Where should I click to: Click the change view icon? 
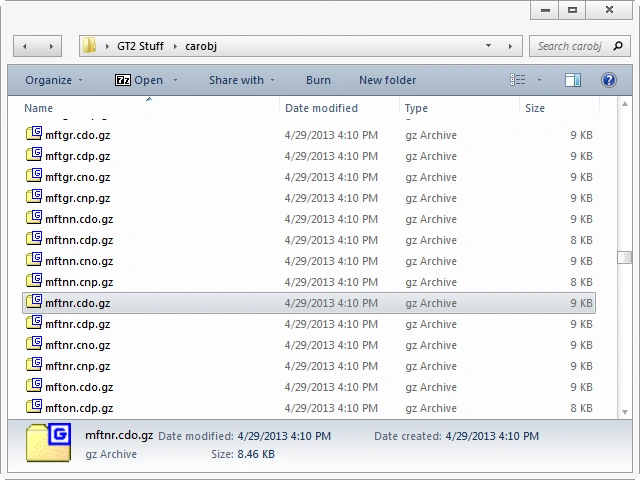[518, 80]
